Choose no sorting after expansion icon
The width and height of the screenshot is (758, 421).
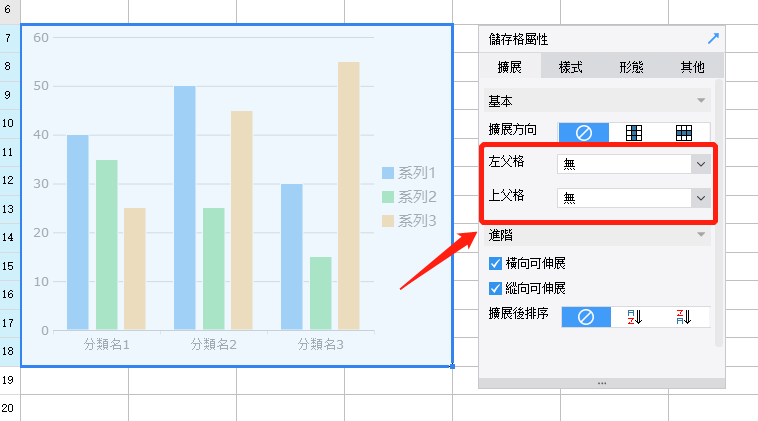[586, 317]
